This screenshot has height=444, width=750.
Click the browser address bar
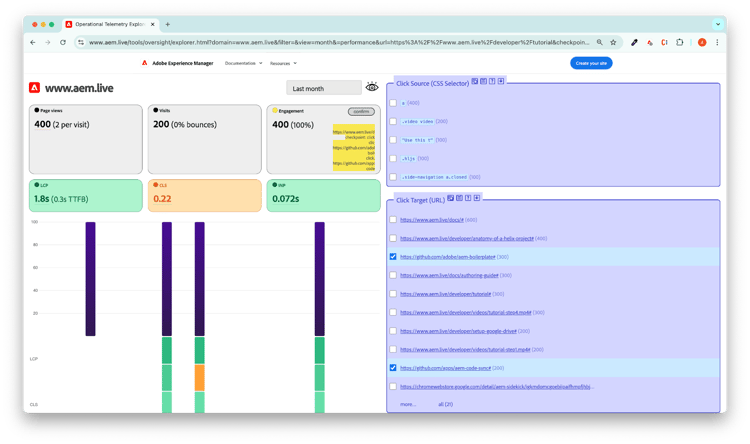coord(340,42)
